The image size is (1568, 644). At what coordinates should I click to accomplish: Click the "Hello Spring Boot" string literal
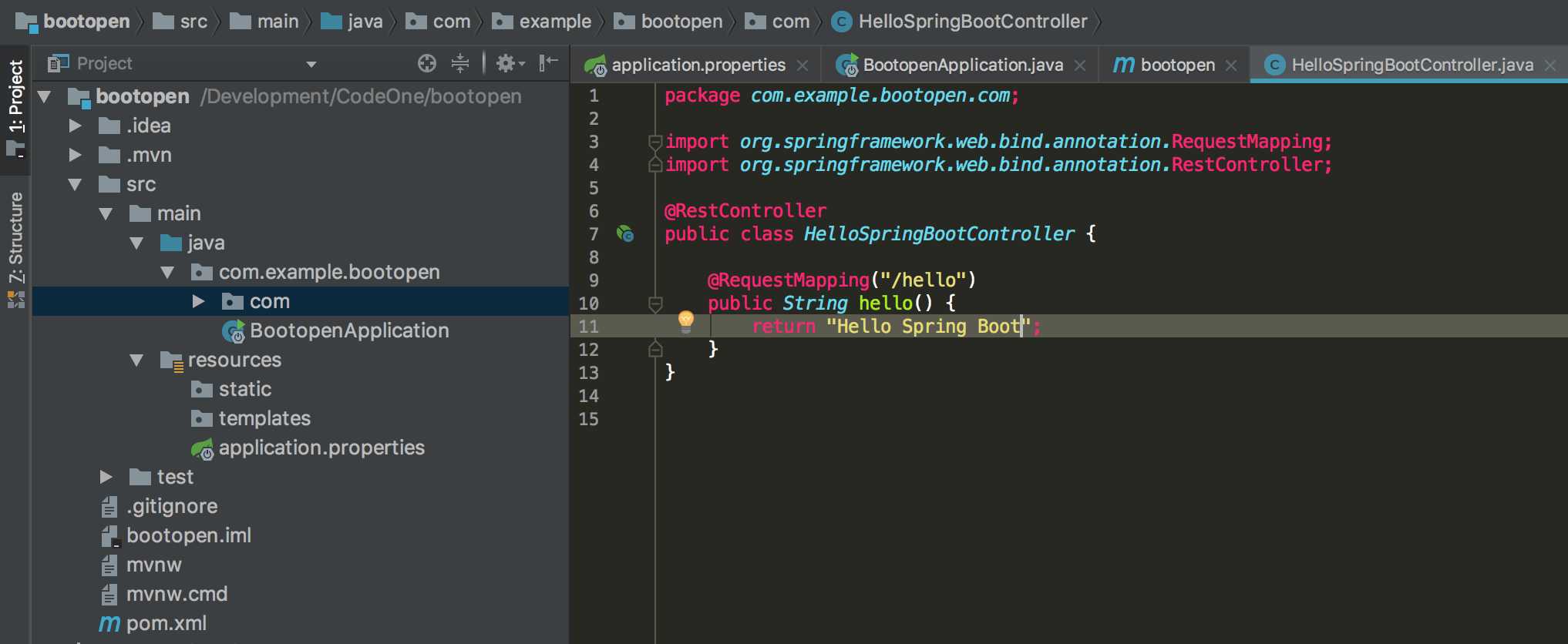(x=929, y=327)
